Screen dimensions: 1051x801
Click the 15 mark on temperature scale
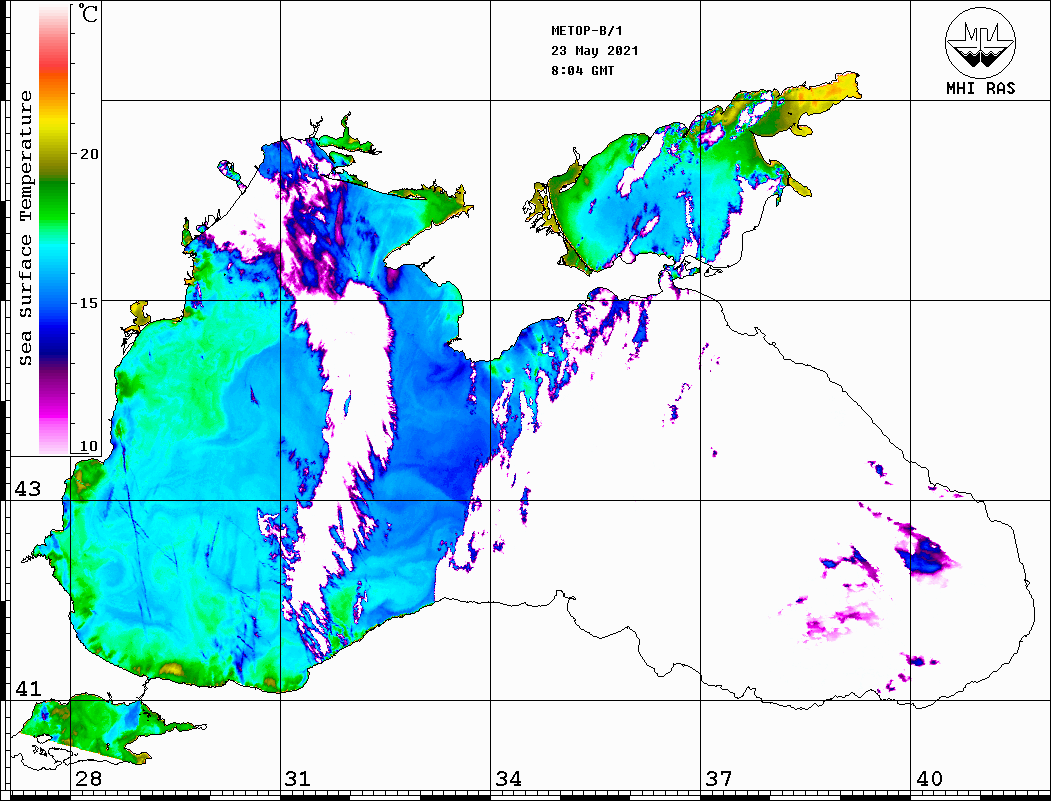click(89, 302)
